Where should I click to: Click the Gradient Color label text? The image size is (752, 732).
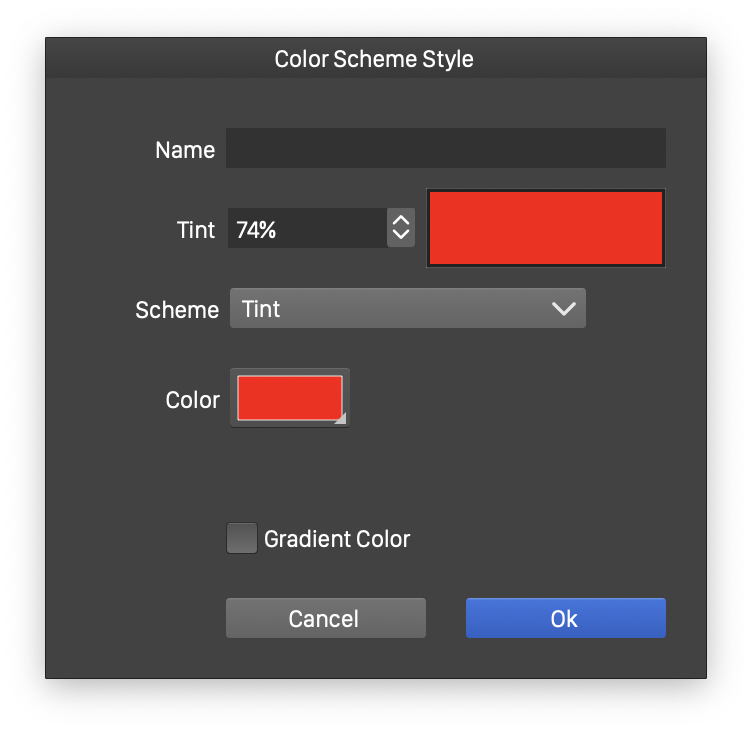[x=337, y=539]
